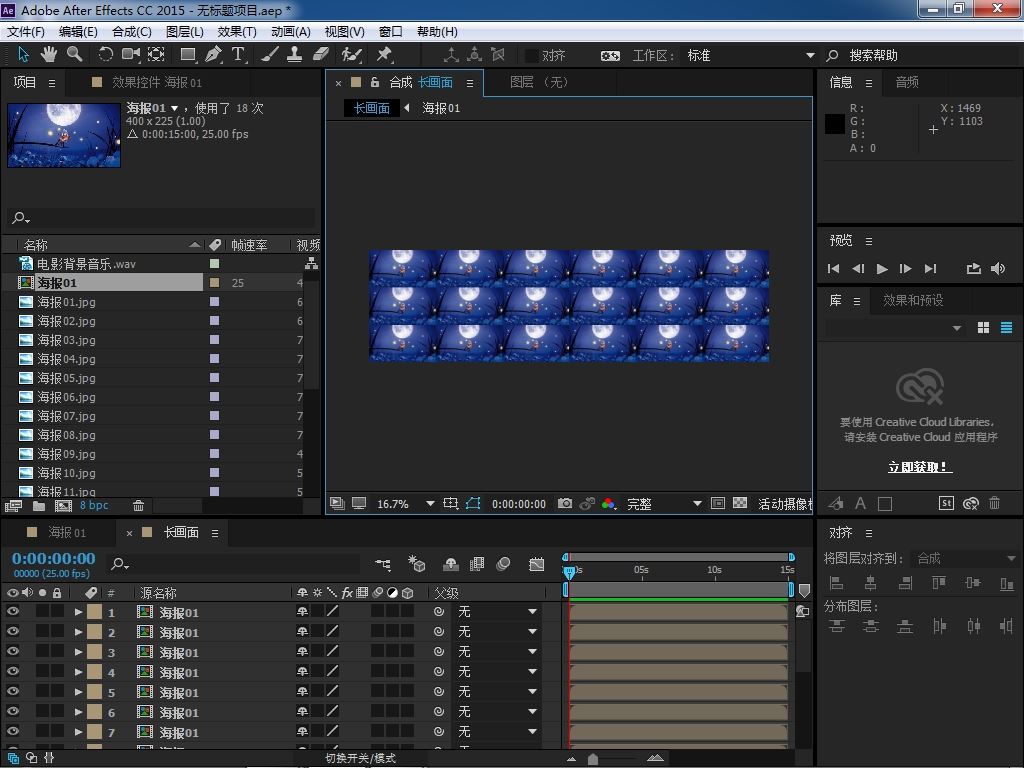Click the Delete trash icon in Project panel
1024x768 pixels.
(x=139, y=506)
